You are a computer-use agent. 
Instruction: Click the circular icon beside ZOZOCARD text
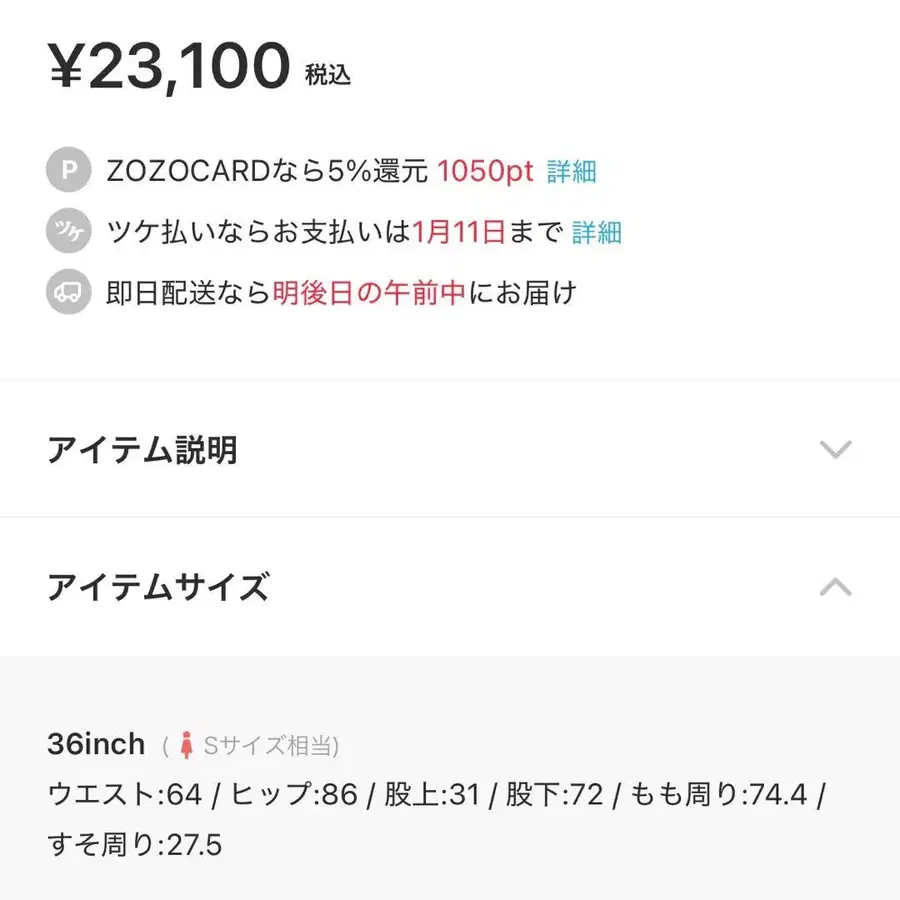[67, 171]
